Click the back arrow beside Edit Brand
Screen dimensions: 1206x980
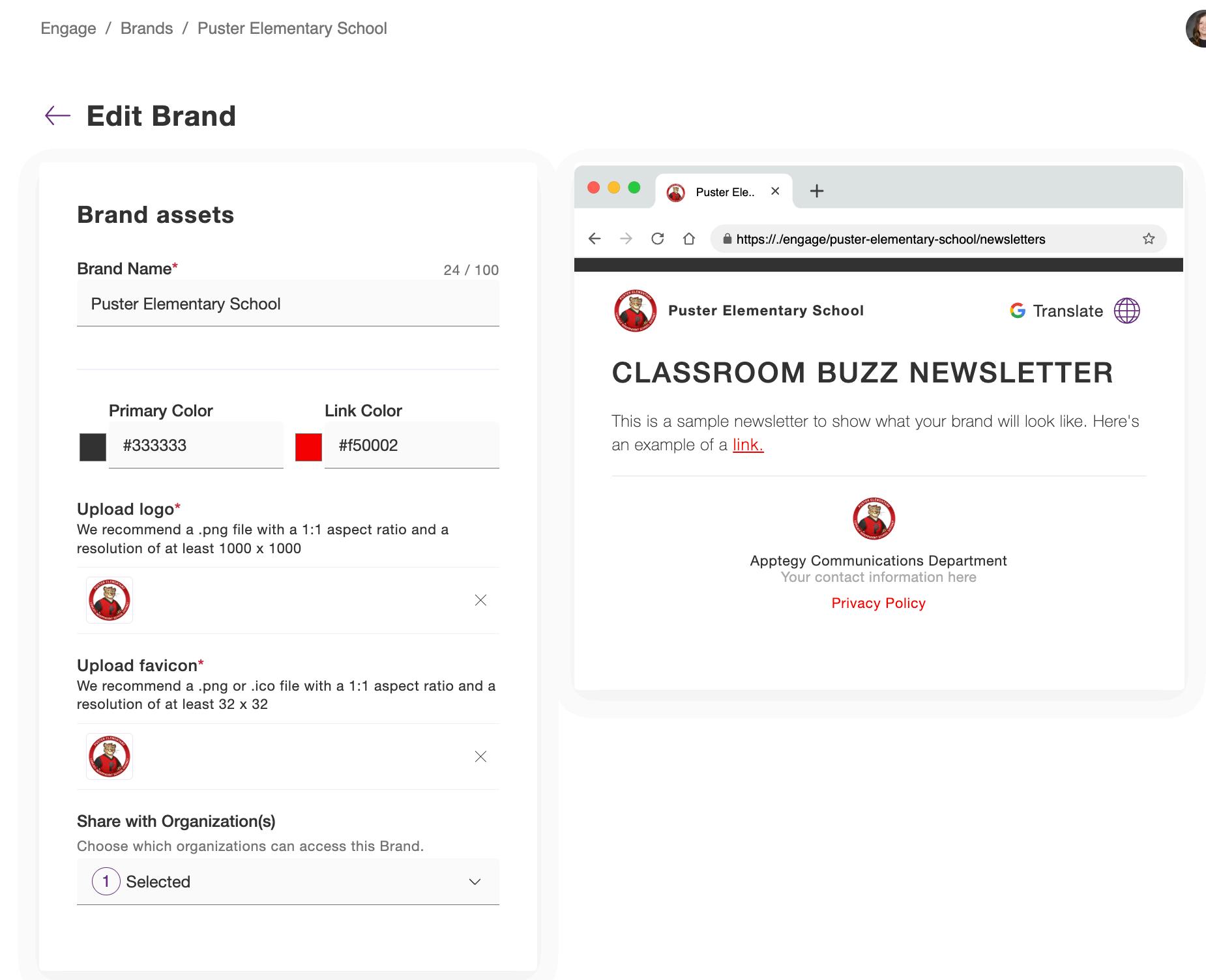click(x=57, y=116)
